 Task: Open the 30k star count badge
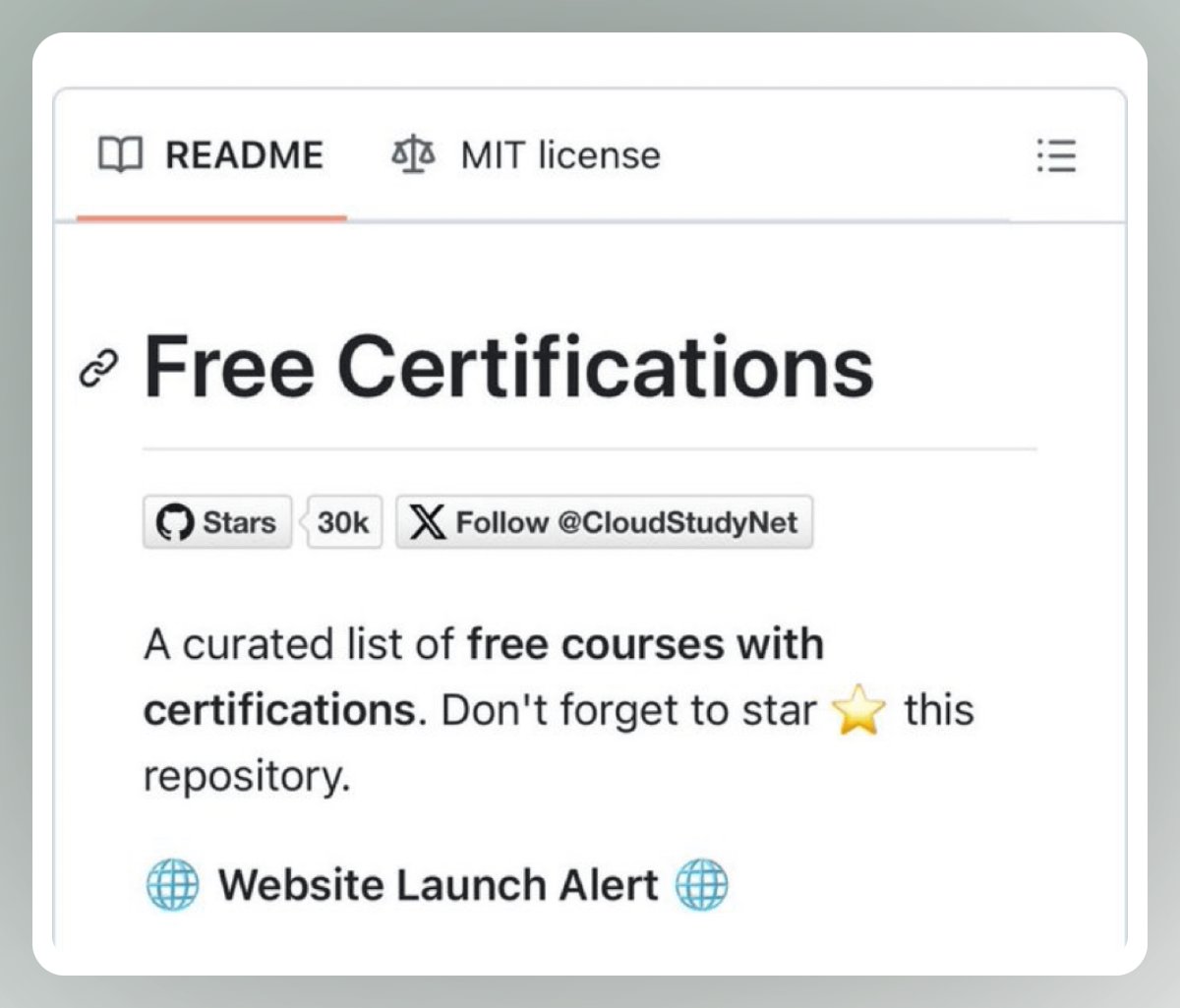(x=343, y=522)
